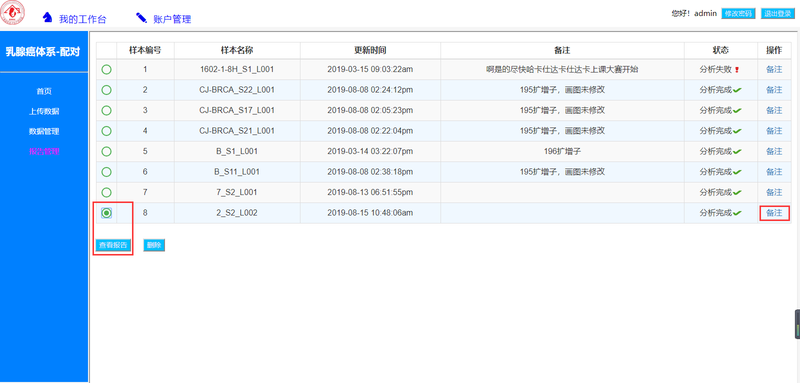800x383 pixels.
Task: Click 备注 link for sample 1602-1-8H_S1_L001
Action: point(774,69)
